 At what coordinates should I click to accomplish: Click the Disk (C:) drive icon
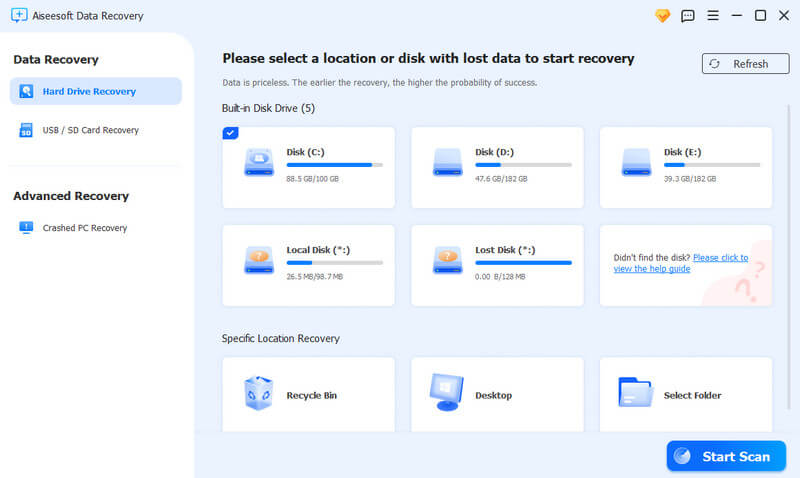click(259, 162)
